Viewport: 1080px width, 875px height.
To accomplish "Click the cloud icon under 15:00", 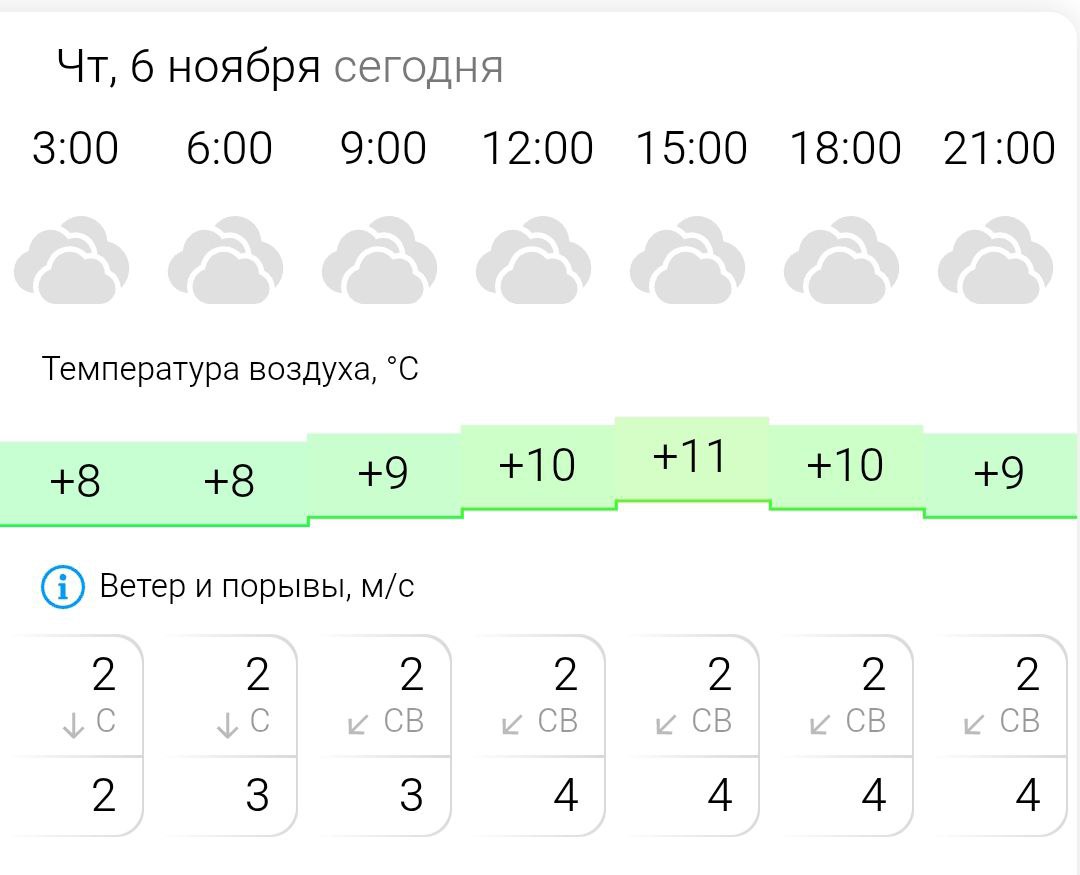I will 688,261.
